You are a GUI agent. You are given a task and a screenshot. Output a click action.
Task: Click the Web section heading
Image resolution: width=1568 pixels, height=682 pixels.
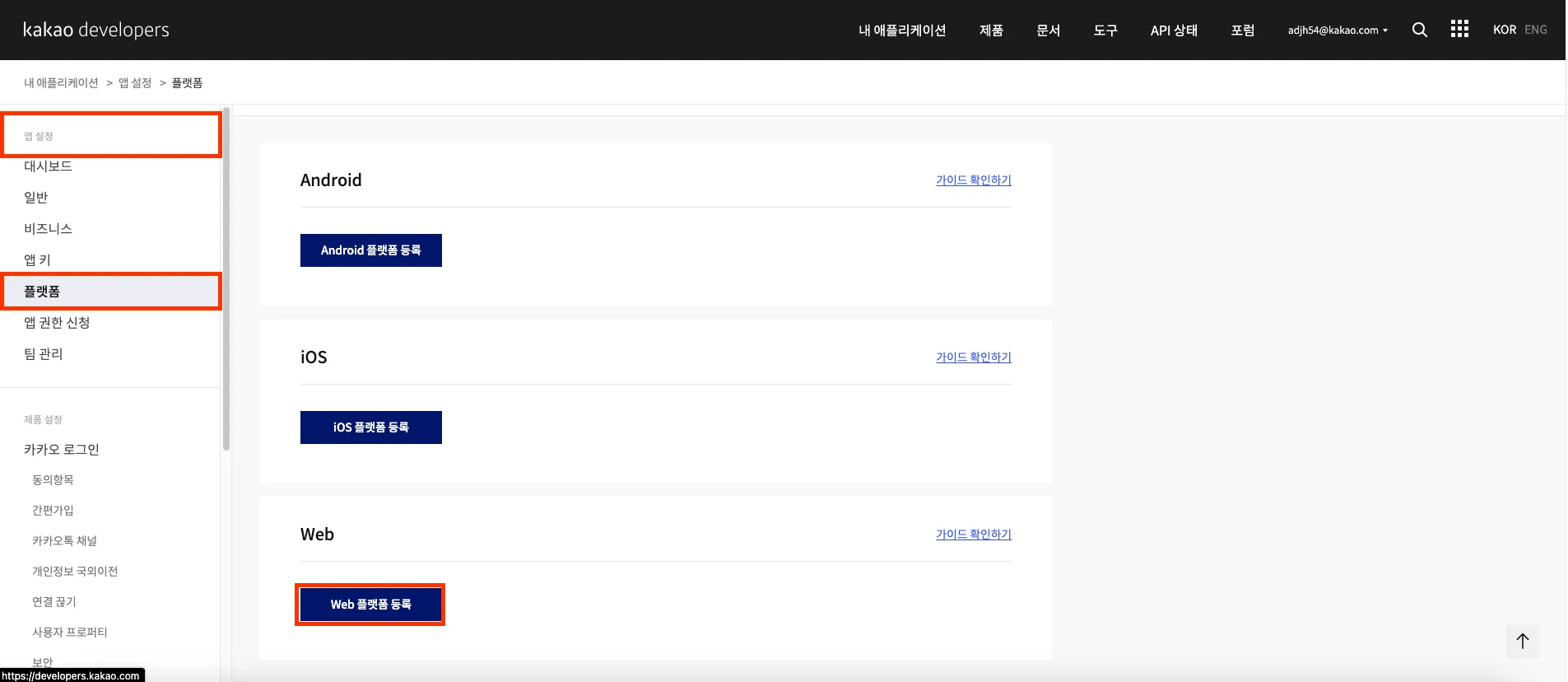point(317,535)
